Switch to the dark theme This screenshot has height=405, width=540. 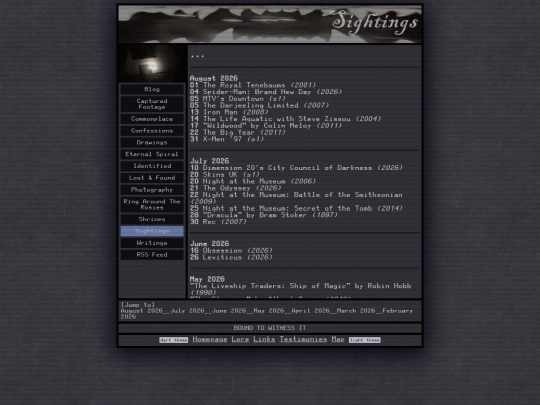(x=174, y=340)
